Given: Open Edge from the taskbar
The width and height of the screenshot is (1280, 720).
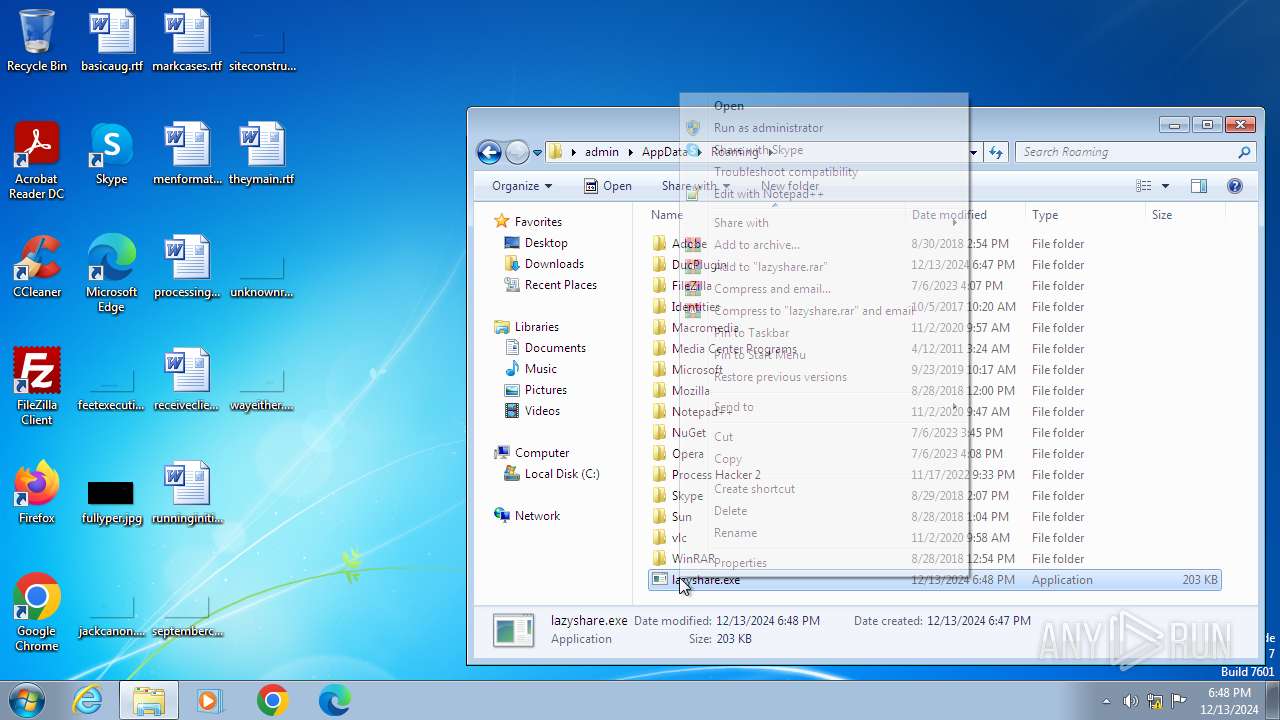Looking at the screenshot, I should tap(334, 700).
